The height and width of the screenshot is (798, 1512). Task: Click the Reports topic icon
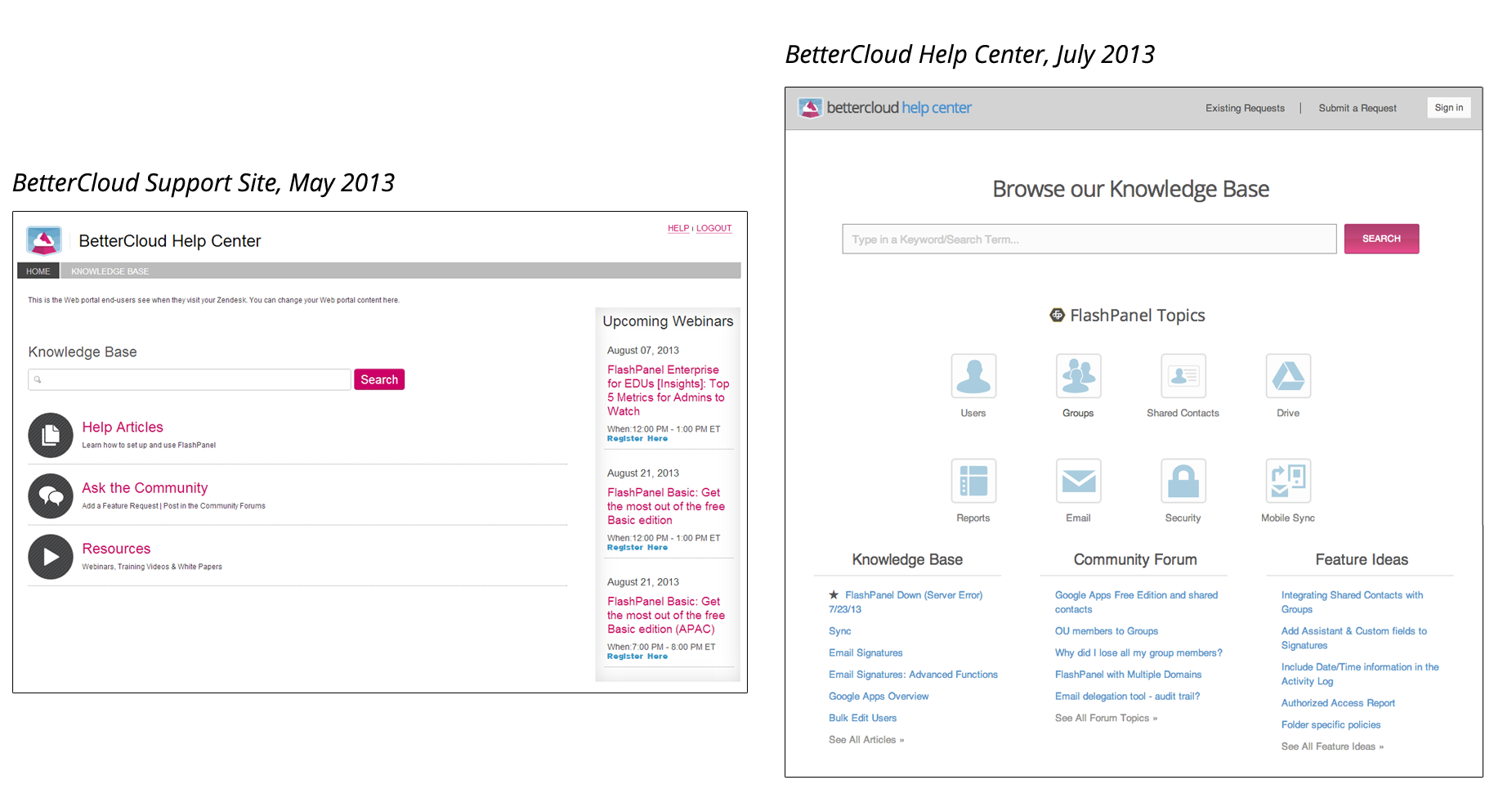(x=973, y=481)
